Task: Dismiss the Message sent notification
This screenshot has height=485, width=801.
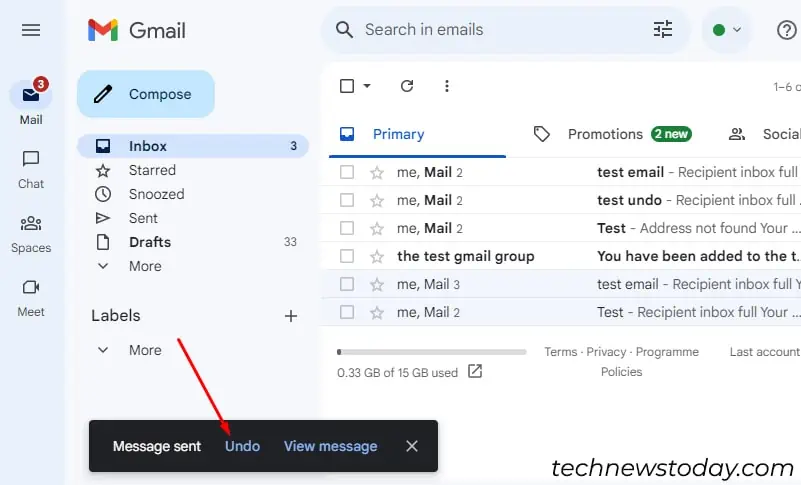Action: pos(412,446)
